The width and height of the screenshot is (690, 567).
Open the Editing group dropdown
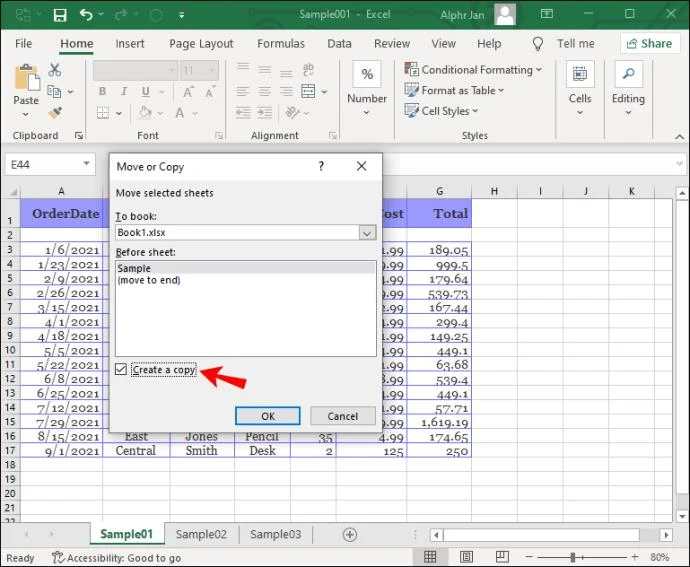click(628, 90)
